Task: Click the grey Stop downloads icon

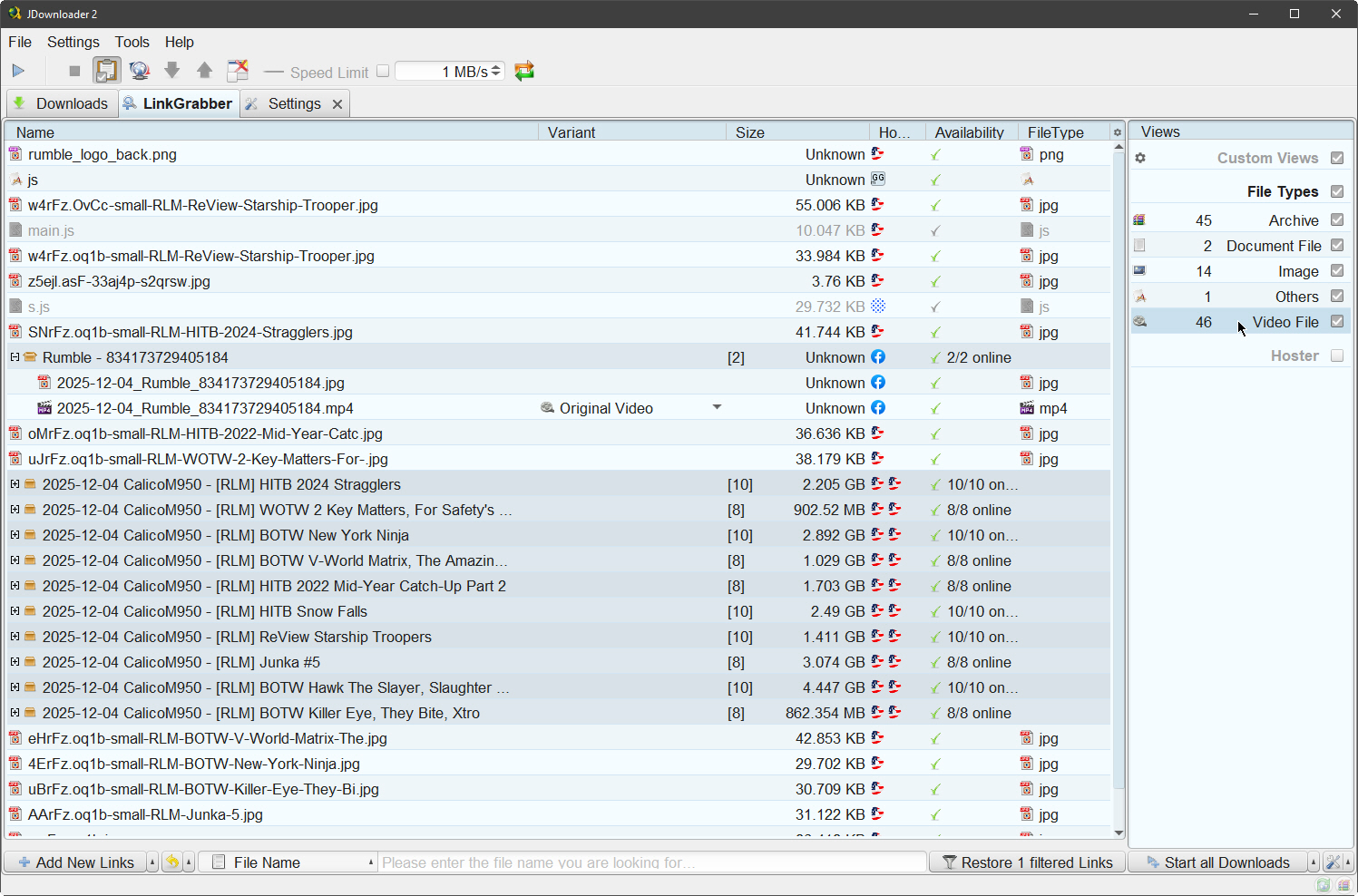Action: tap(74, 71)
